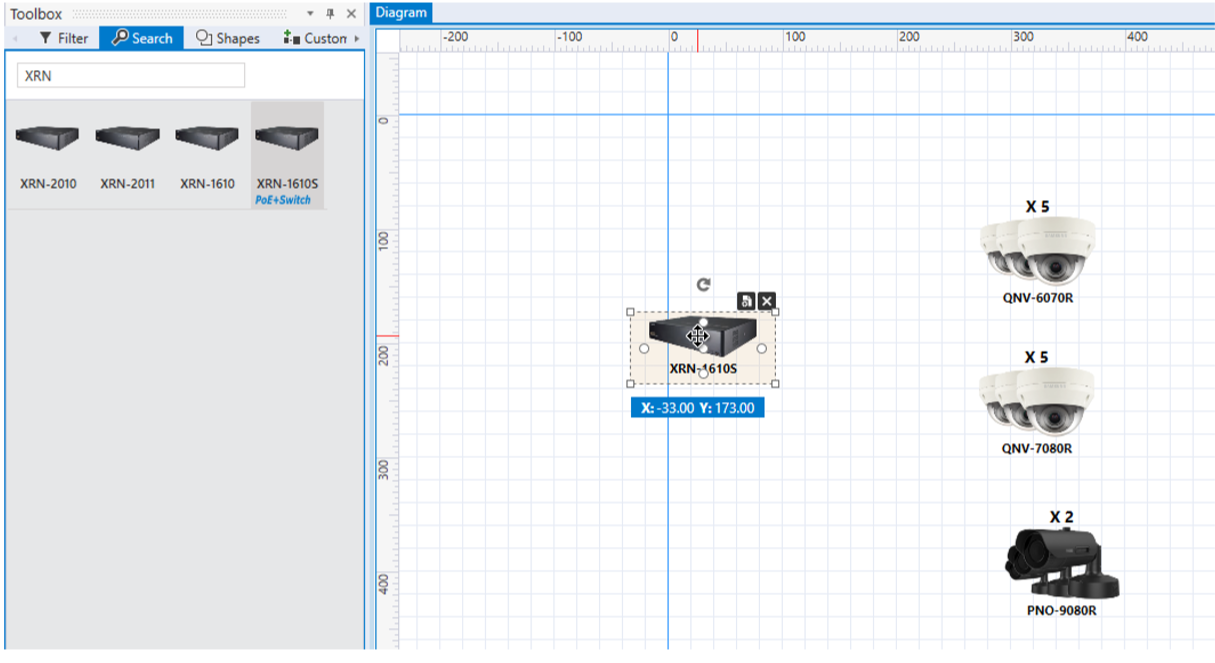Switch to the Shapes tab
The height and width of the screenshot is (663, 1215).
coord(228,38)
